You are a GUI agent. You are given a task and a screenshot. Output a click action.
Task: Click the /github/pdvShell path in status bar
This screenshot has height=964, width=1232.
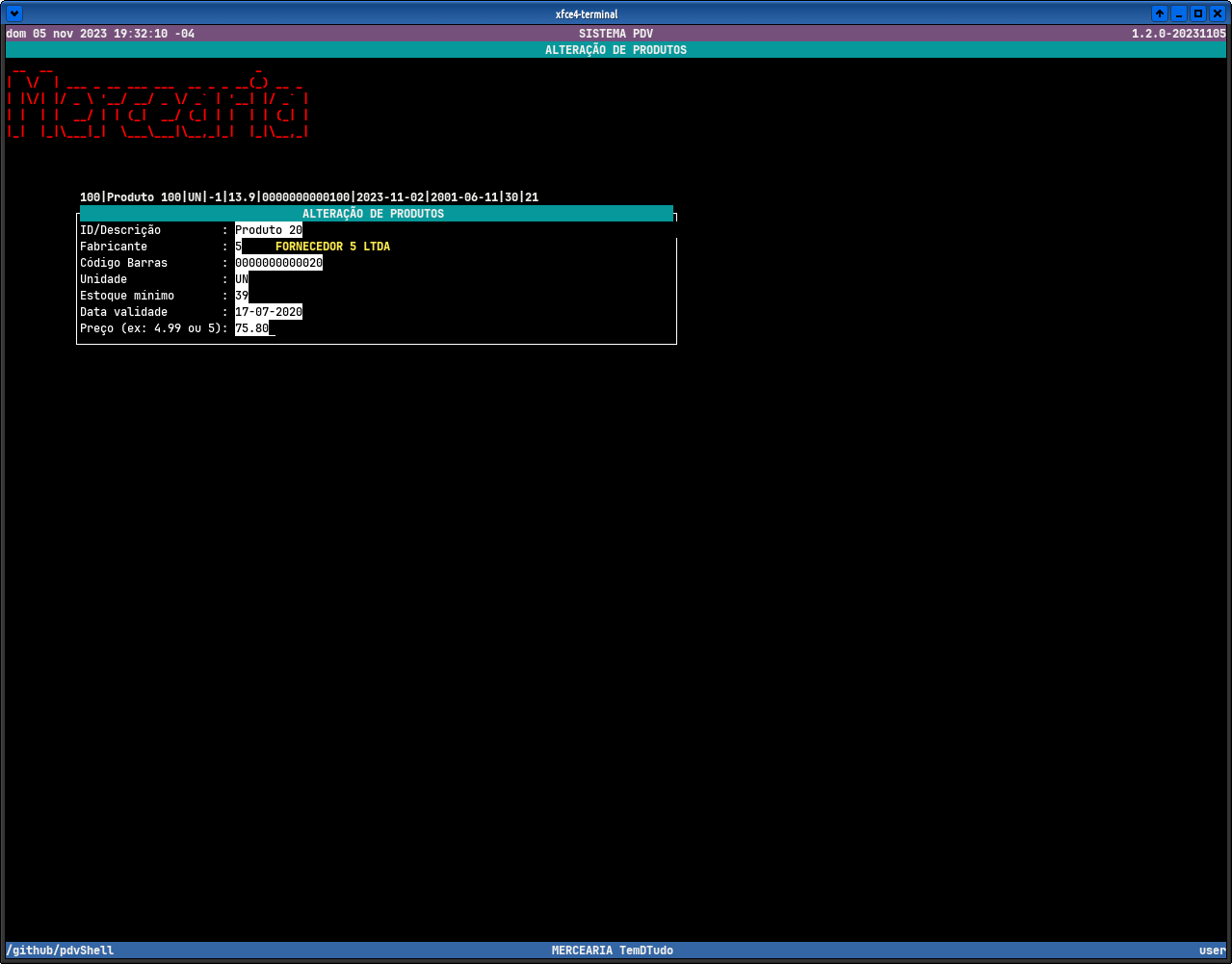(x=60, y=951)
